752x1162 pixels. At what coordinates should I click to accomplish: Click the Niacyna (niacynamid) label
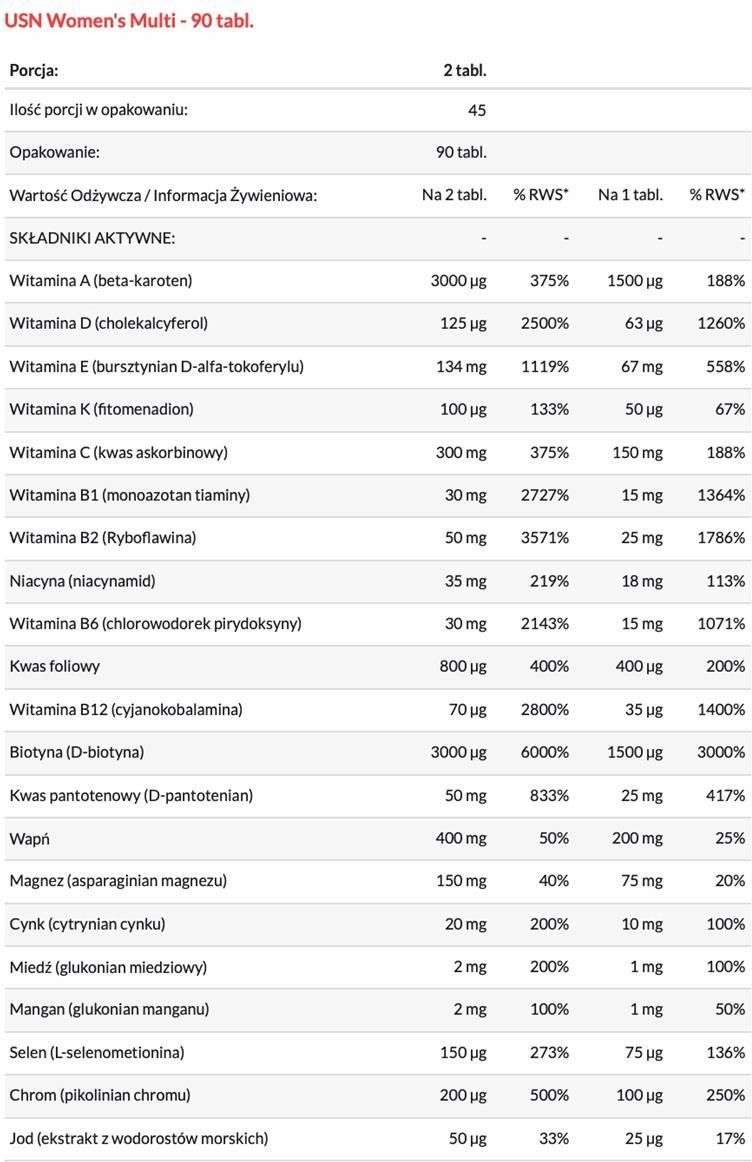point(82,580)
